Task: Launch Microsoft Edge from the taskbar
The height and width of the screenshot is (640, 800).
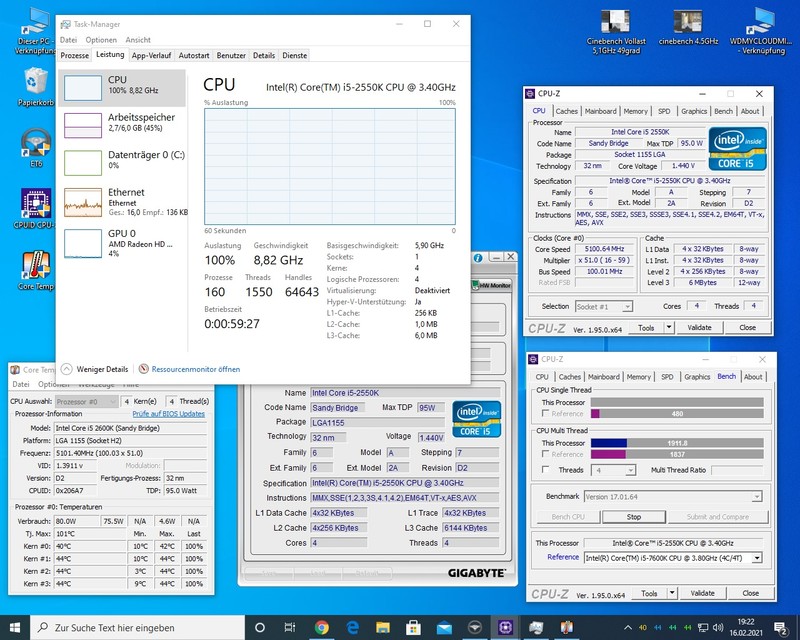Action: coord(352,627)
